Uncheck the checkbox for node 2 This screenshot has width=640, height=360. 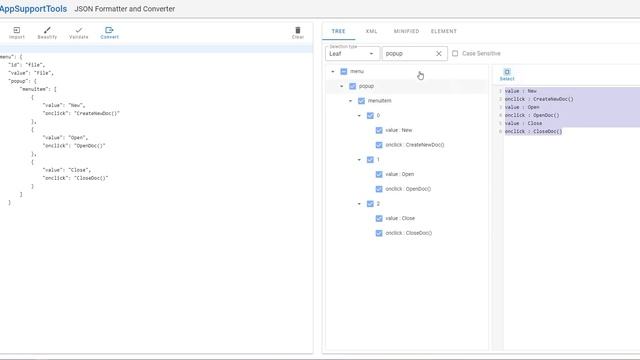tap(370, 204)
